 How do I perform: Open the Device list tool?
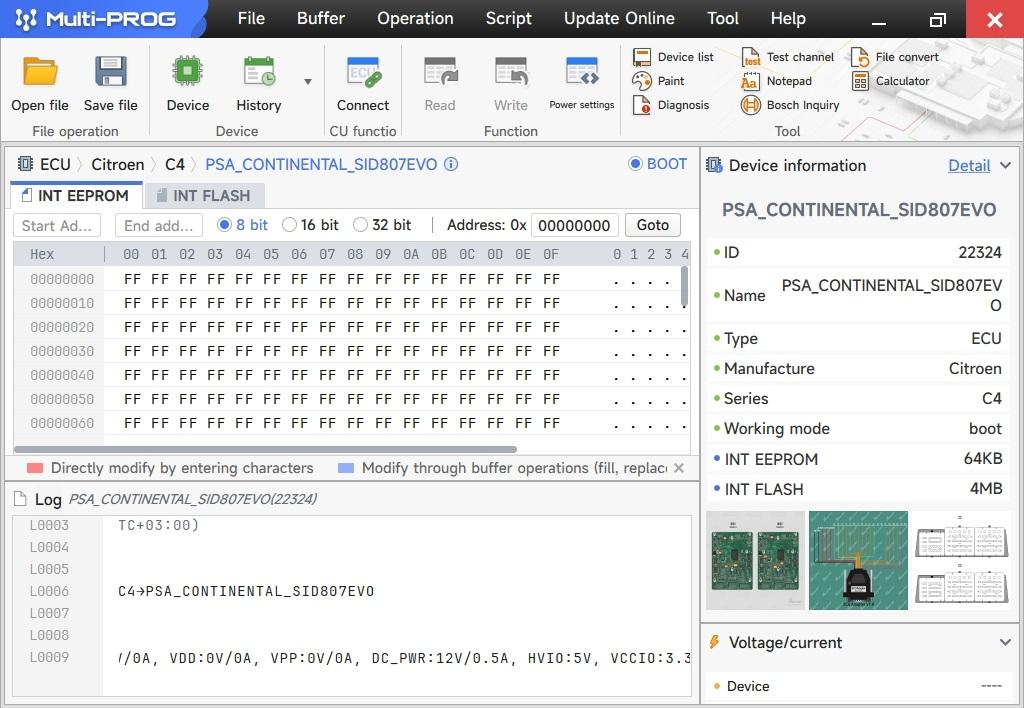[673, 57]
